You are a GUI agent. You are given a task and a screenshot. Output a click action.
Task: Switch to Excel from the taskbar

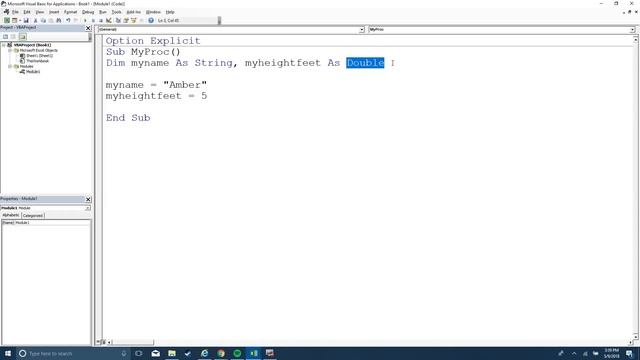[x=253, y=353]
